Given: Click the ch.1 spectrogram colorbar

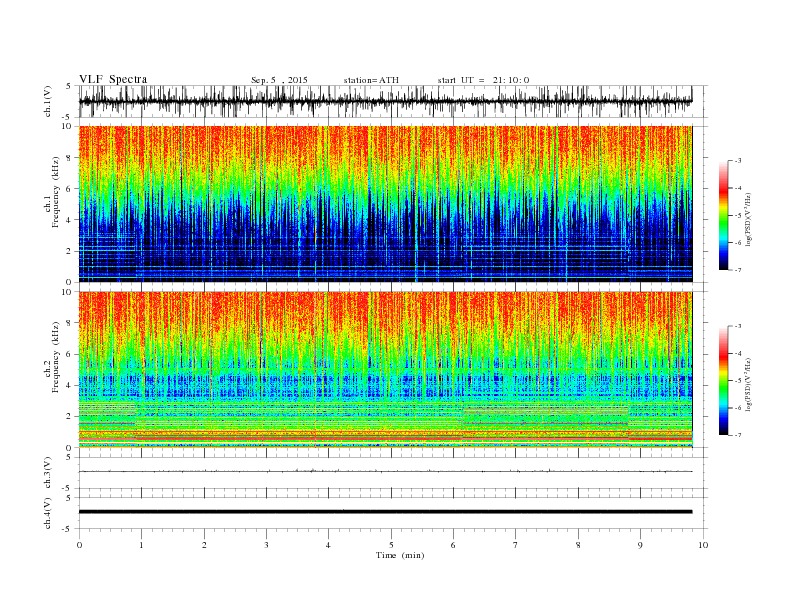Looking at the screenshot, I should pyautogui.click(x=723, y=215).
